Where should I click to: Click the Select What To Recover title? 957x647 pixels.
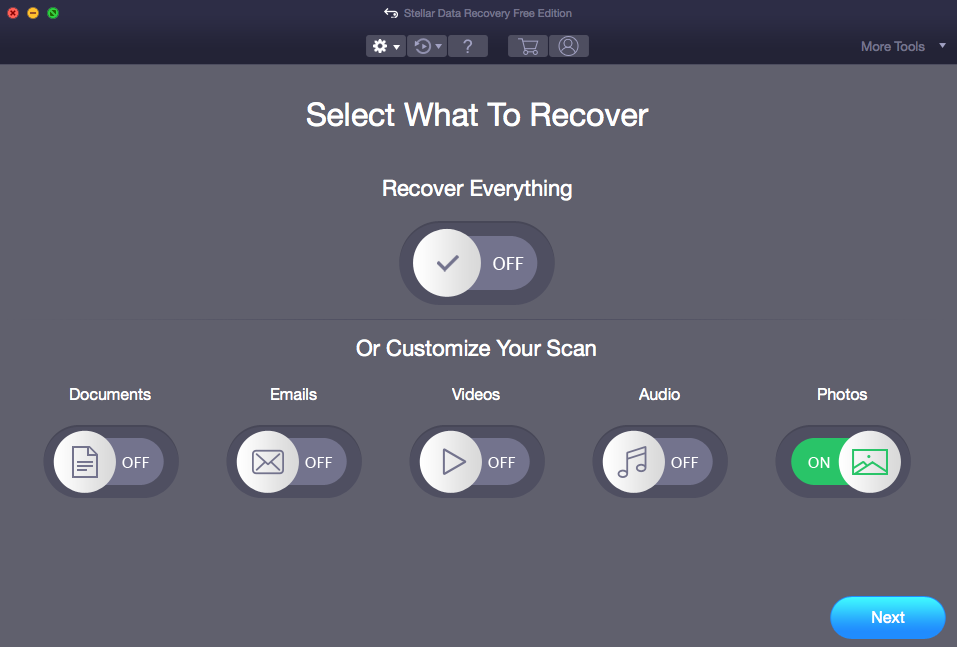477,115
